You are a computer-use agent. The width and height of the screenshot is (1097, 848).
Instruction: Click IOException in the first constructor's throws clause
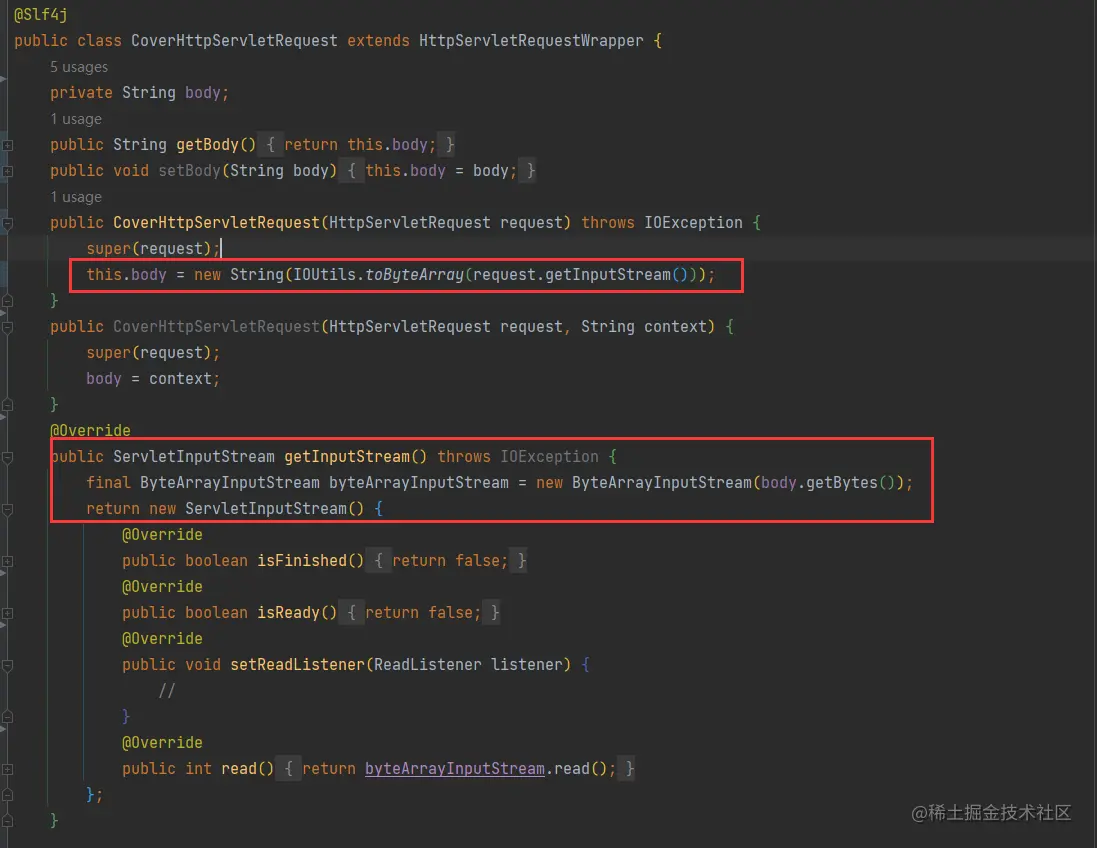(x=693, y=223)
